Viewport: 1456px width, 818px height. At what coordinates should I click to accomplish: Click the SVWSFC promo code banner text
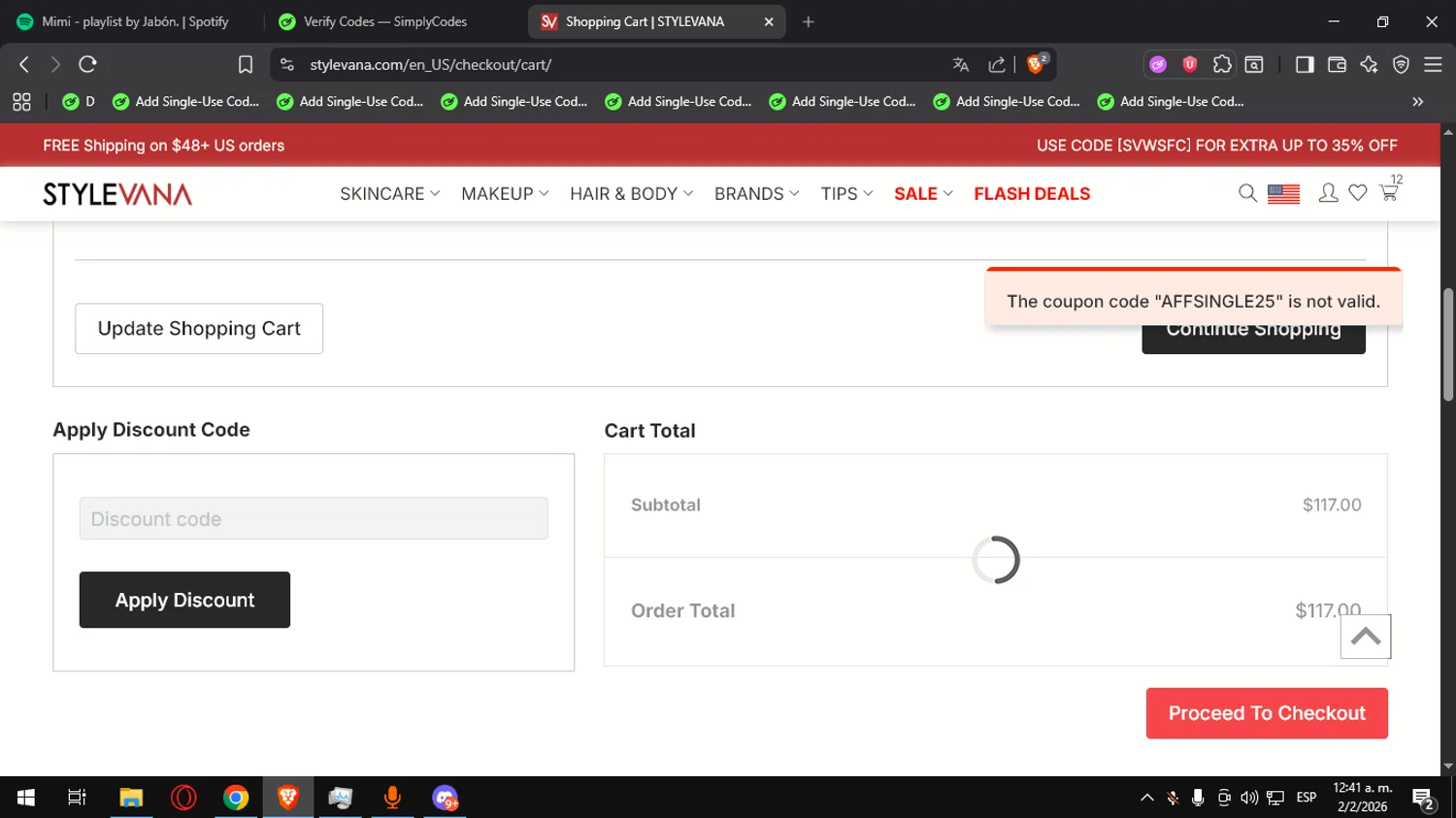(1217, 146)
